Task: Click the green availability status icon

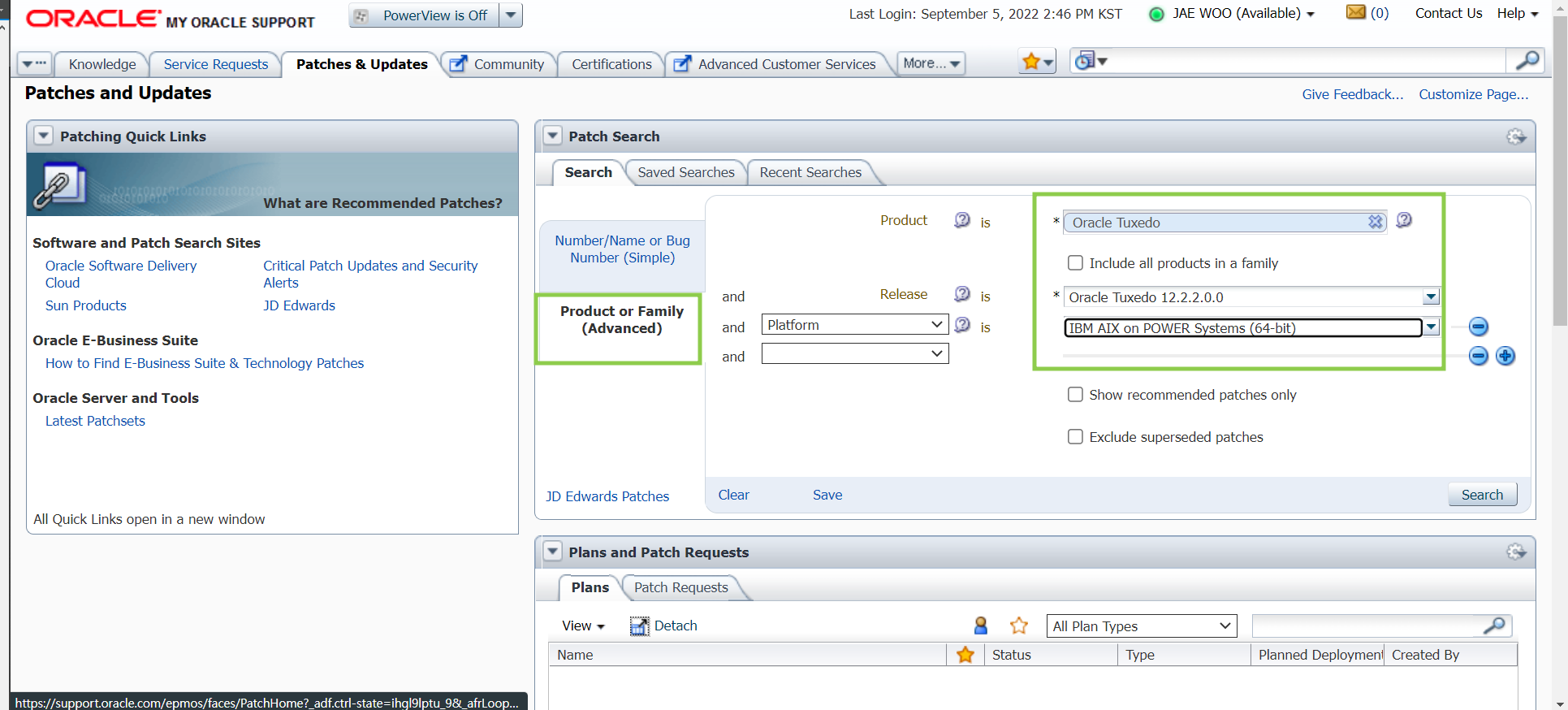Action: (1157, 14)
